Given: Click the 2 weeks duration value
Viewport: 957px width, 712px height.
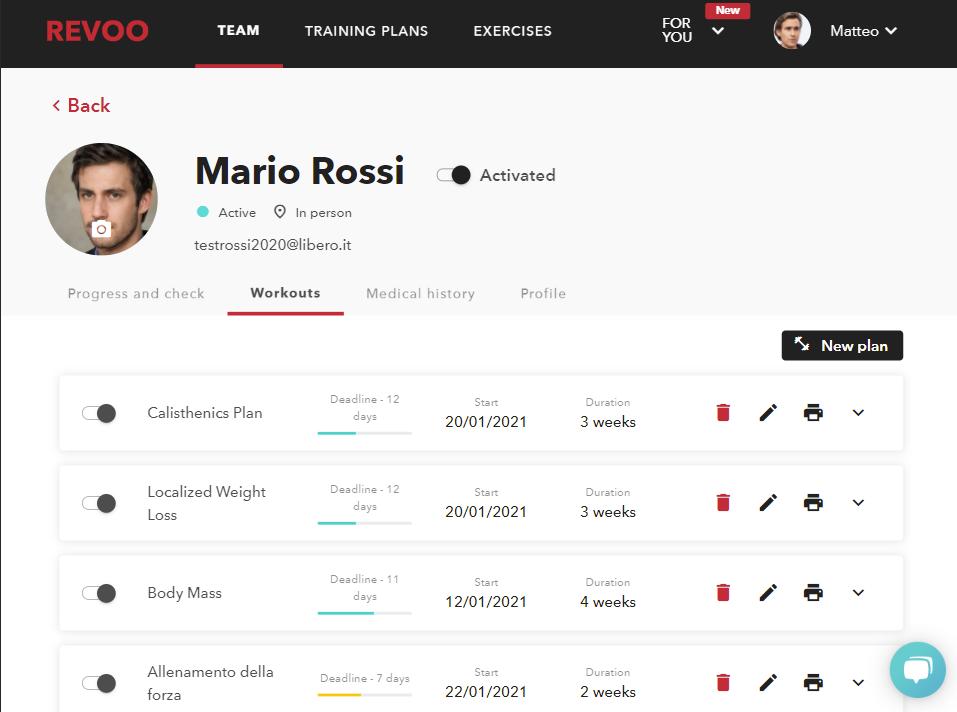Looking at the screenshot, I should point(608,692).
